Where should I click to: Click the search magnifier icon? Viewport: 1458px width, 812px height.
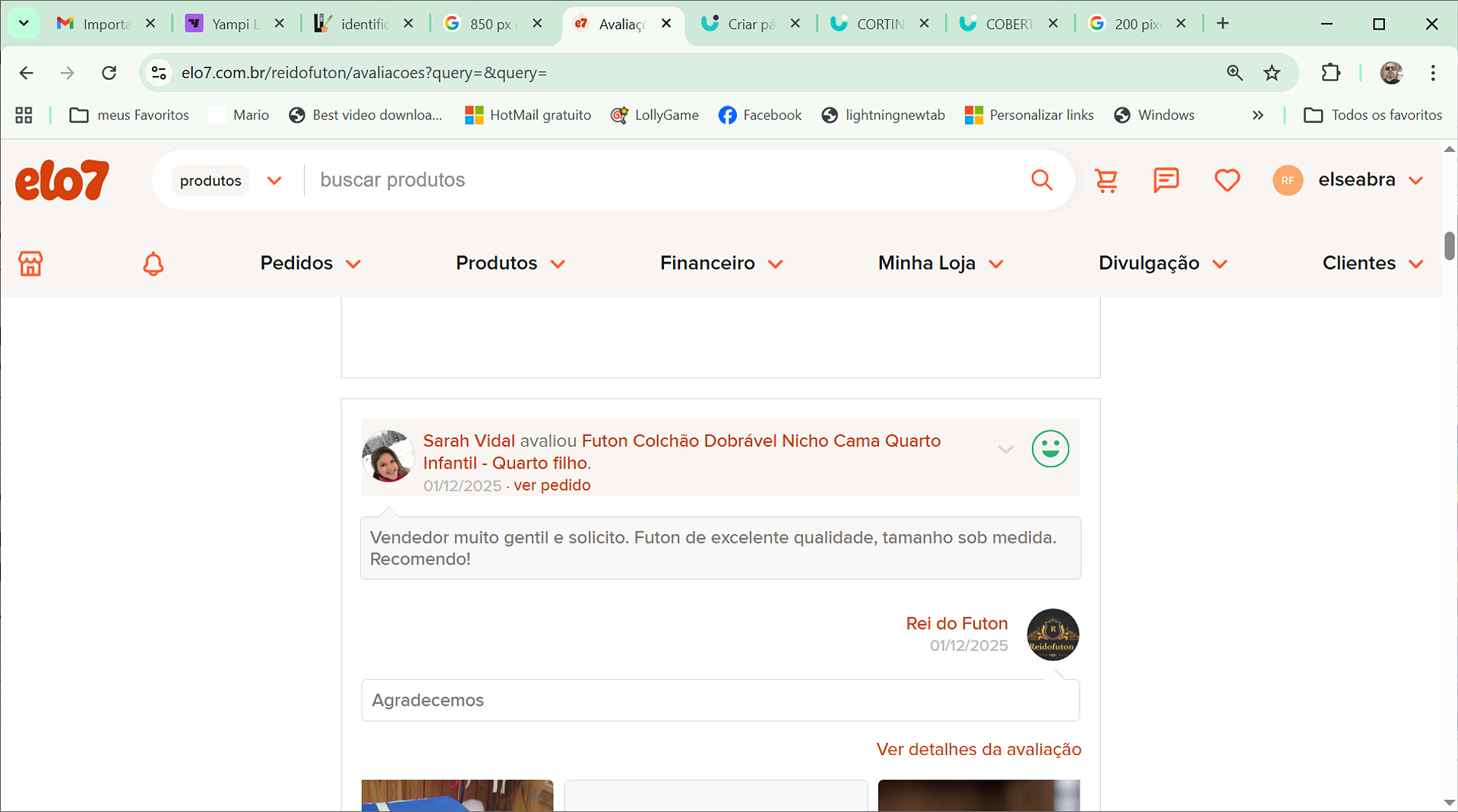pos(1042,180)
